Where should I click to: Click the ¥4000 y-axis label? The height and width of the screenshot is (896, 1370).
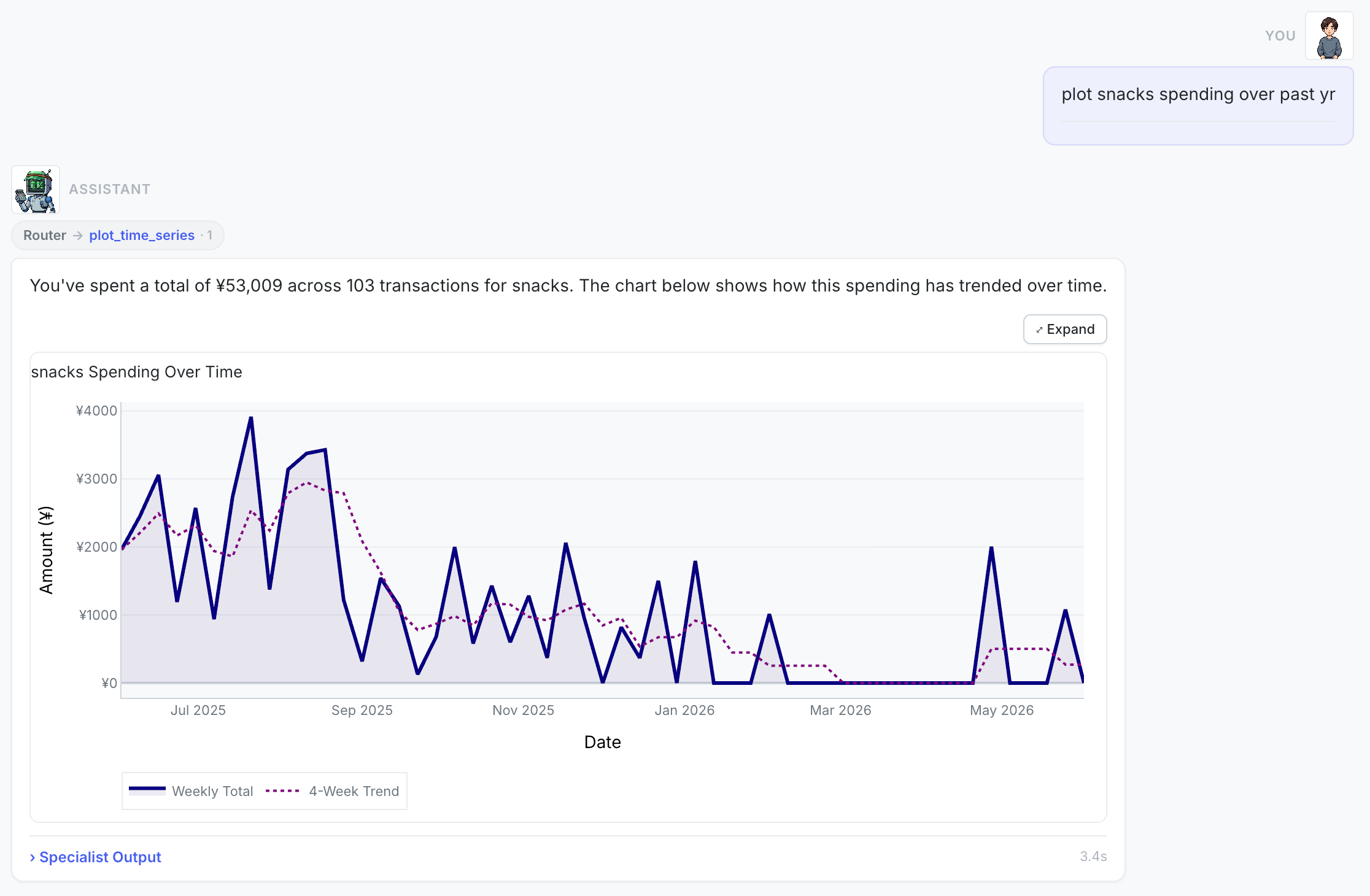click(96, 411)
